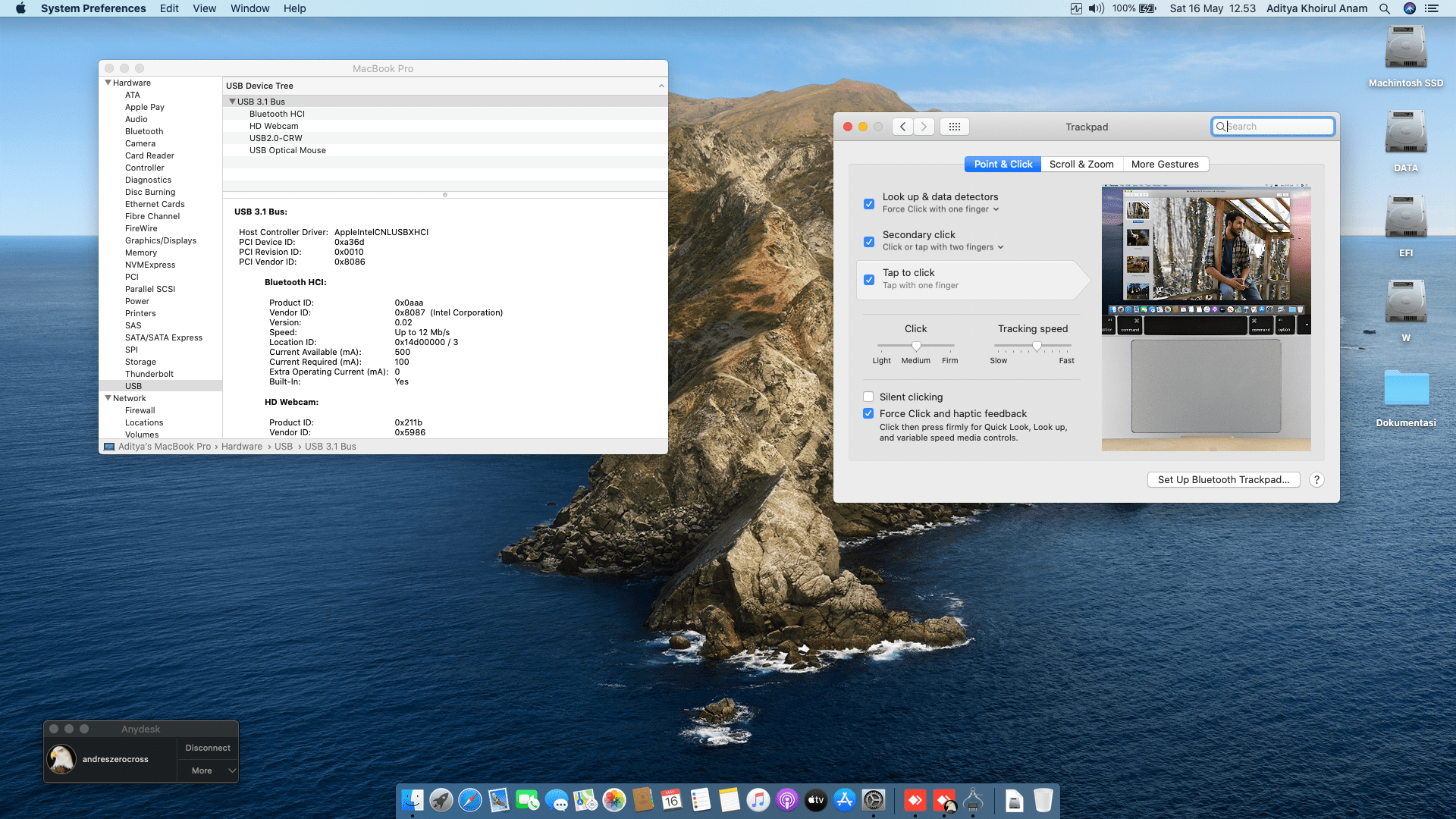Viewport: 1456px width, 819px height.
Task: Open Click or tap with two fingers dropdown
Action: point(943,247)
